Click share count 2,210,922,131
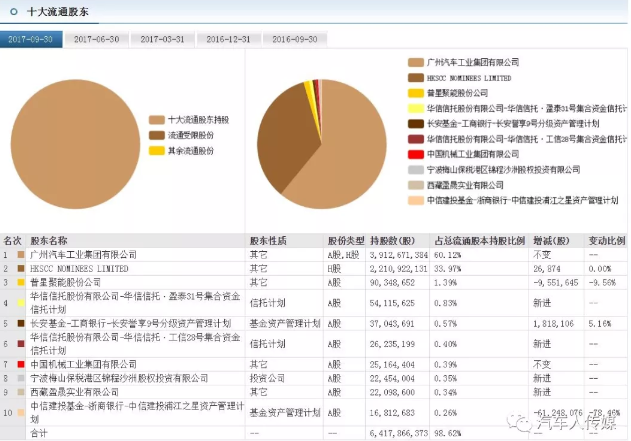This screenshot has width=631, height=441. point(398,269)
